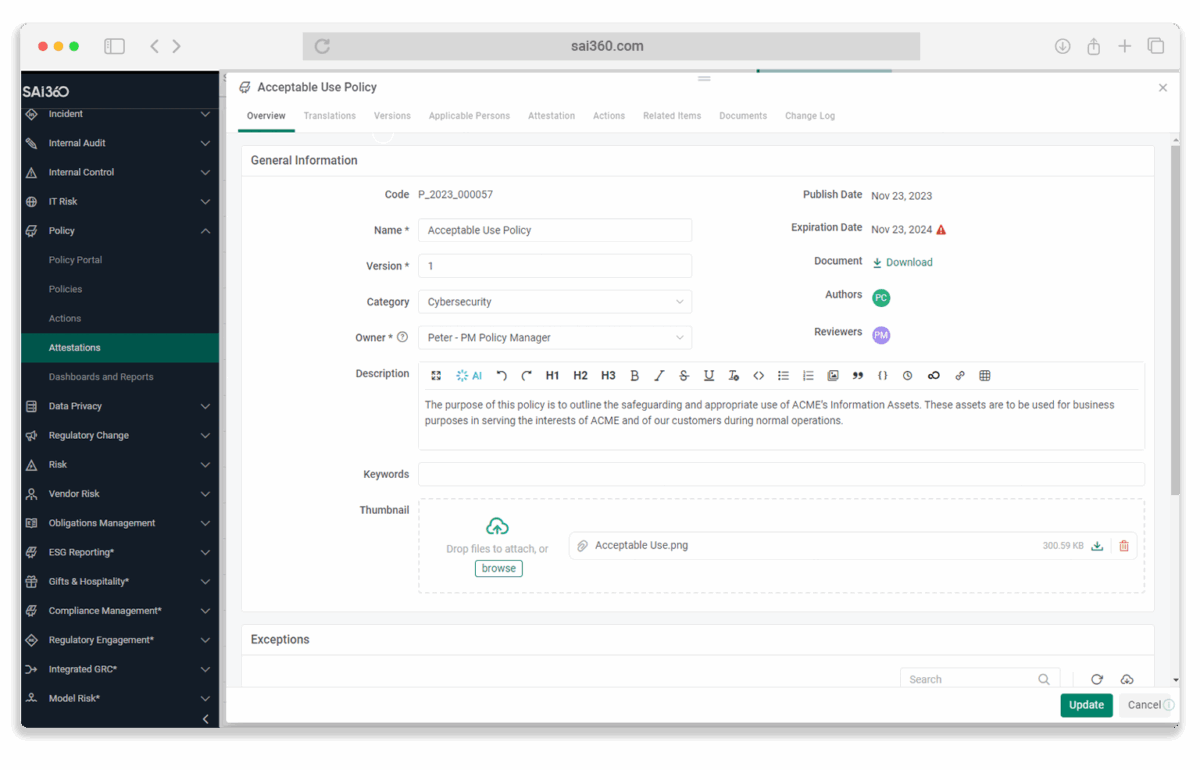This screenshot has height=770, width=1200.
Task: Delete the Acceptable Use.png thumbnail
Action: coord(1124,546)
